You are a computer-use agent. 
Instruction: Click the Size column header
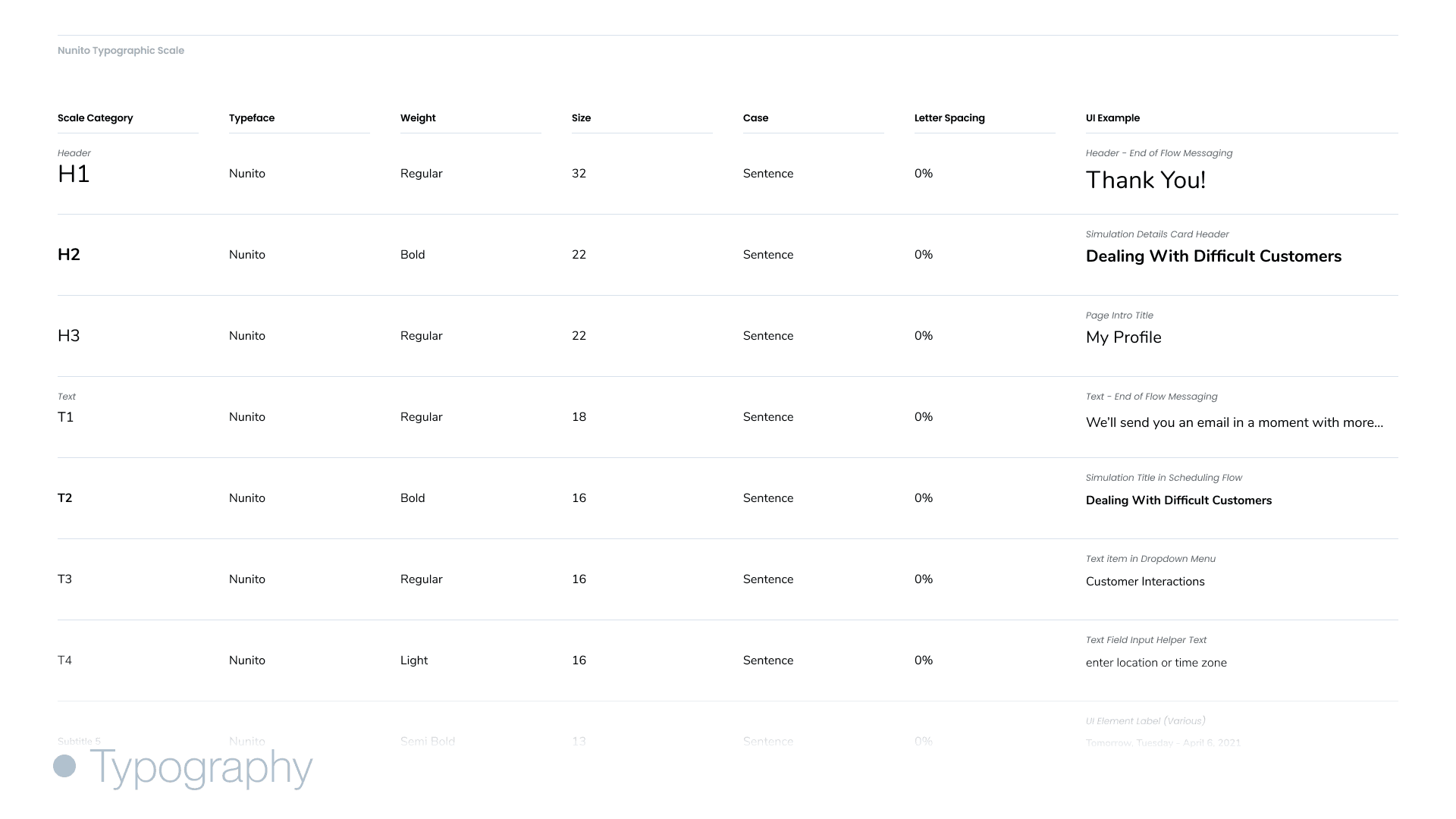[x=581, y=118]
